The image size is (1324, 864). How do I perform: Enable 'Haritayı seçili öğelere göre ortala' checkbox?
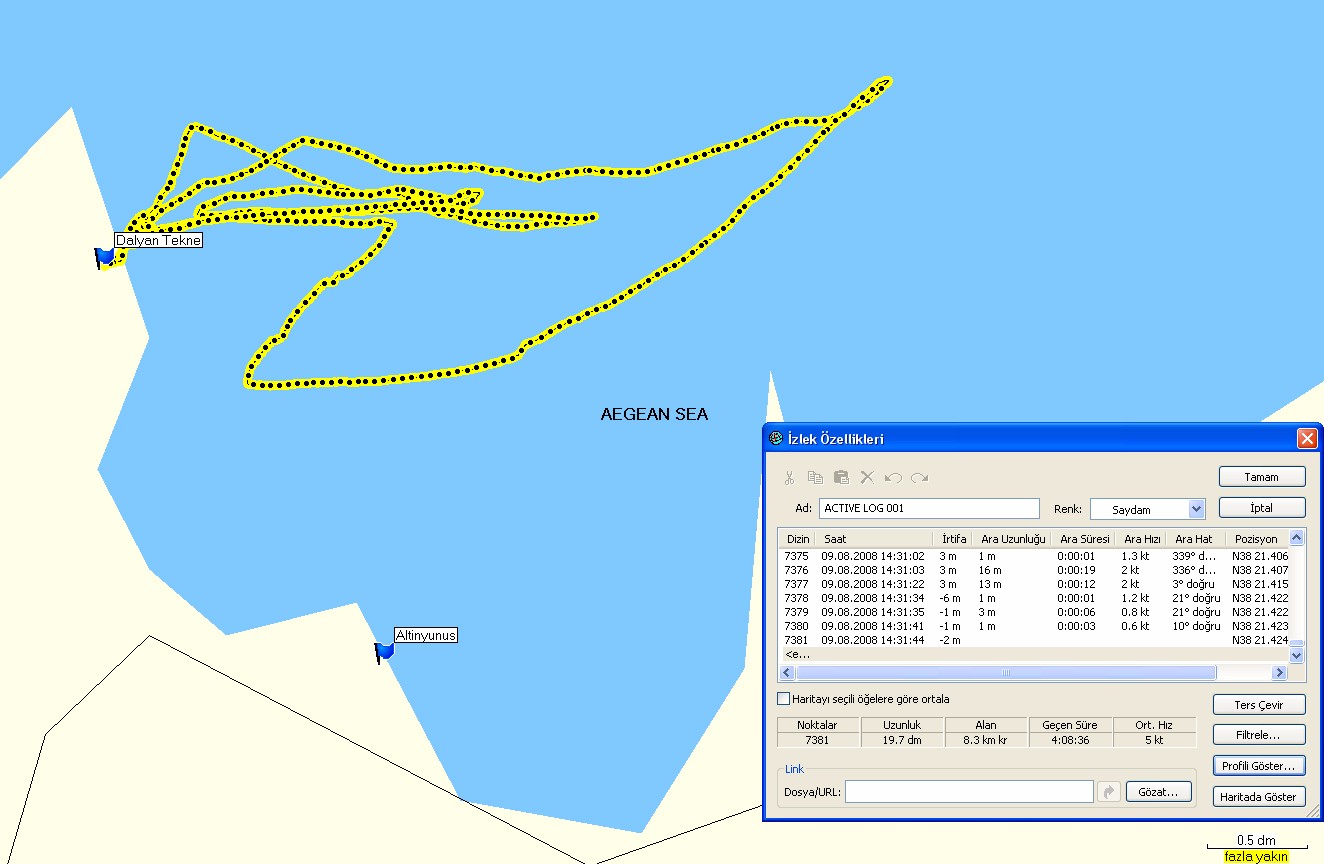(x=784, y=699)
